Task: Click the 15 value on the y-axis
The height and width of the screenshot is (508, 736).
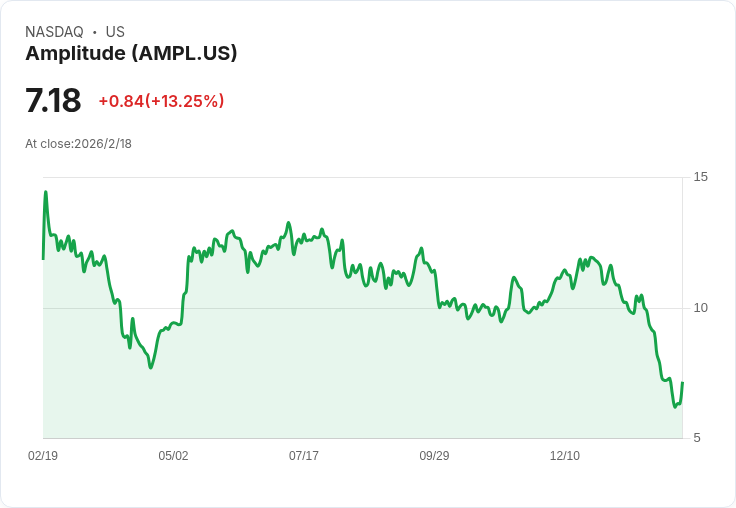Action: 700,177
